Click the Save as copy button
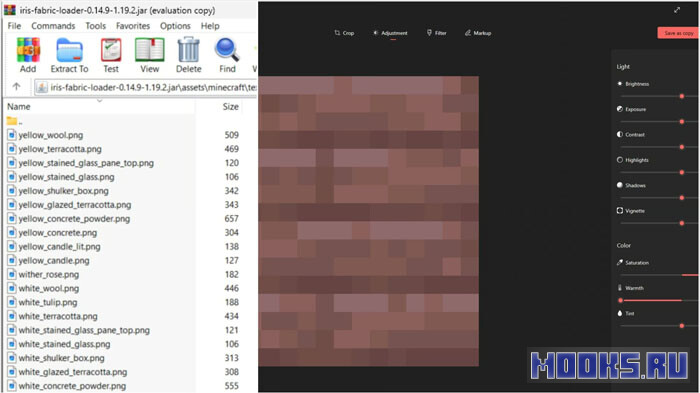This screenshot has width=700, height=393. (679, 33)
